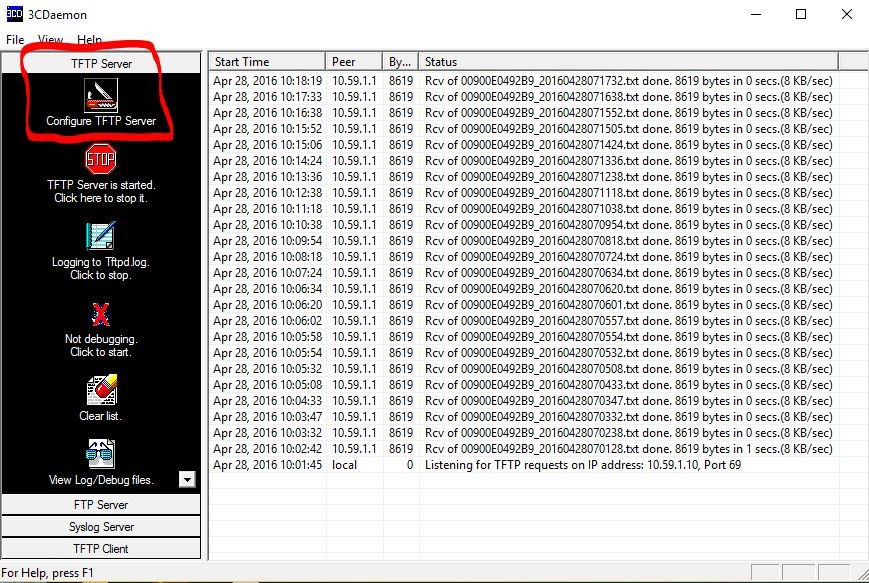Expand the FTP Server panel
Screen dimensions: 869x583
click(x=101, y=505)
